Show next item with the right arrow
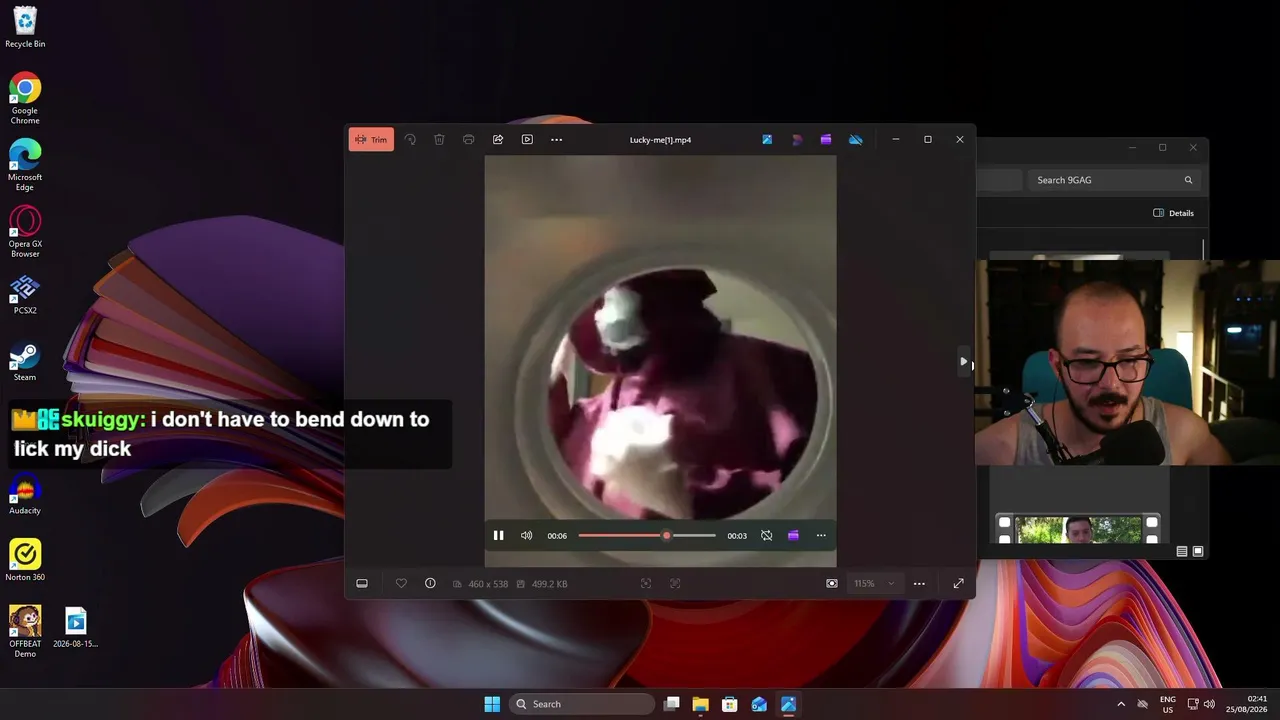The image size is (1280, 720). click(963, 361)
